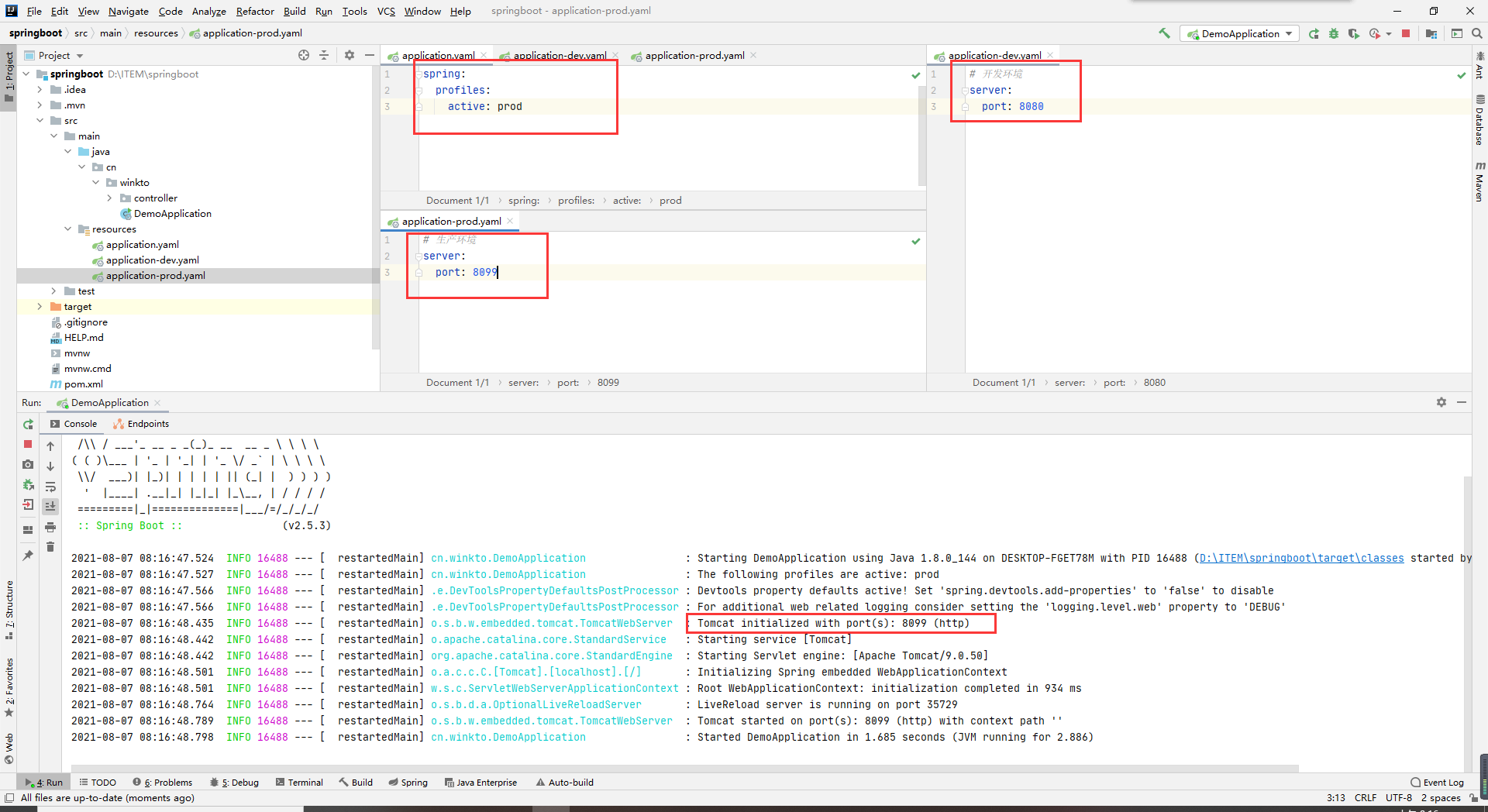Expand the .mvn folder
This screenshot has width=1488, height=812.
[40, 105]
